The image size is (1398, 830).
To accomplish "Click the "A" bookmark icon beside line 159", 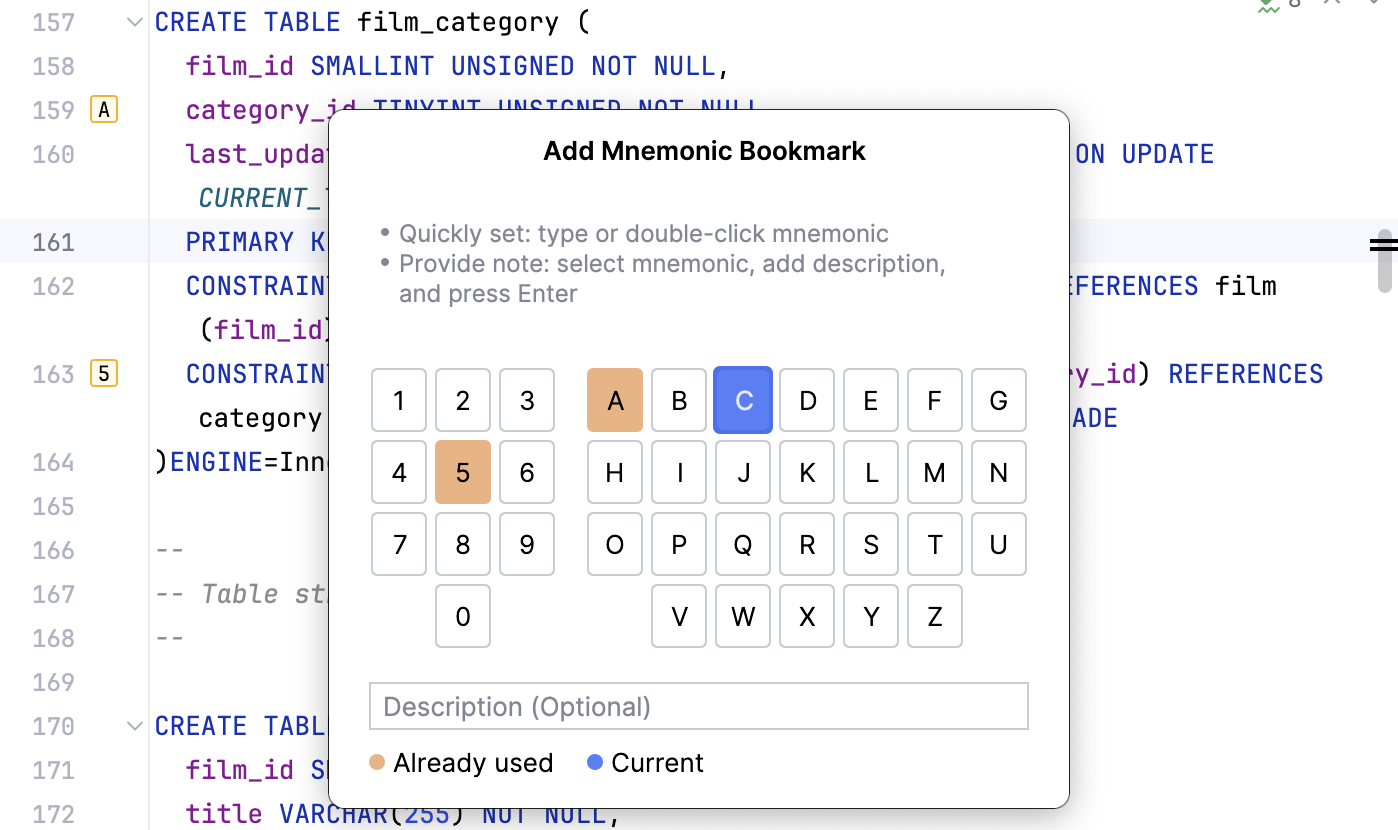I will tap(104, 110).
